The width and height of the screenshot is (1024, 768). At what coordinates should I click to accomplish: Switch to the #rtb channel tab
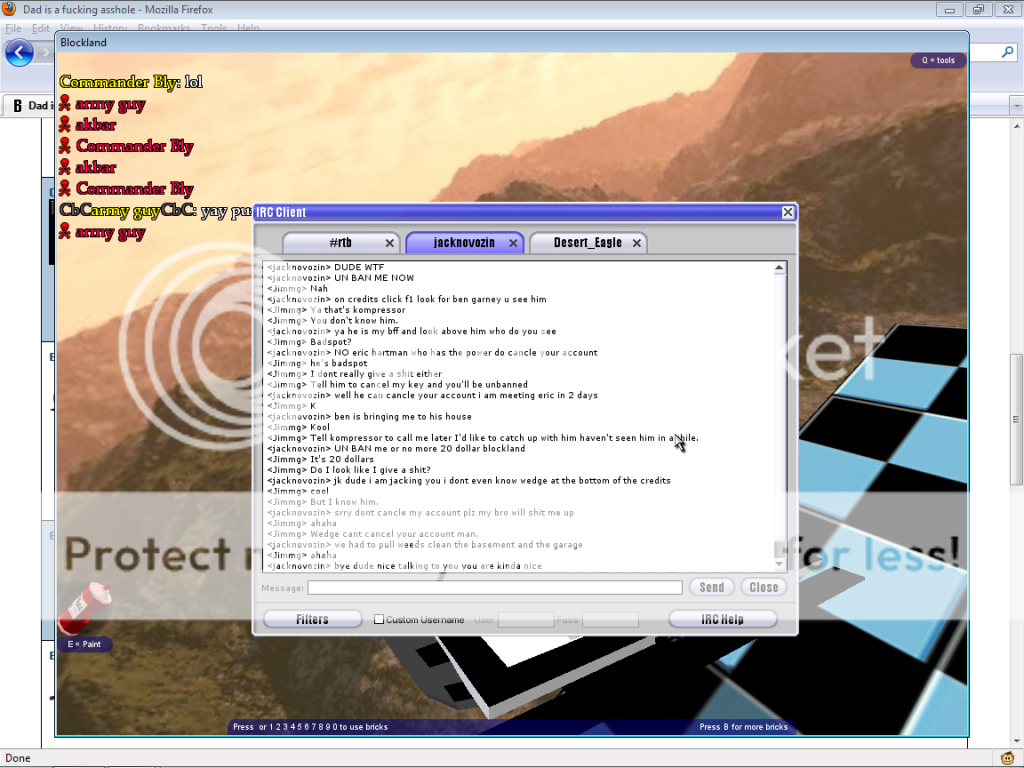click(x=340, y=243)
